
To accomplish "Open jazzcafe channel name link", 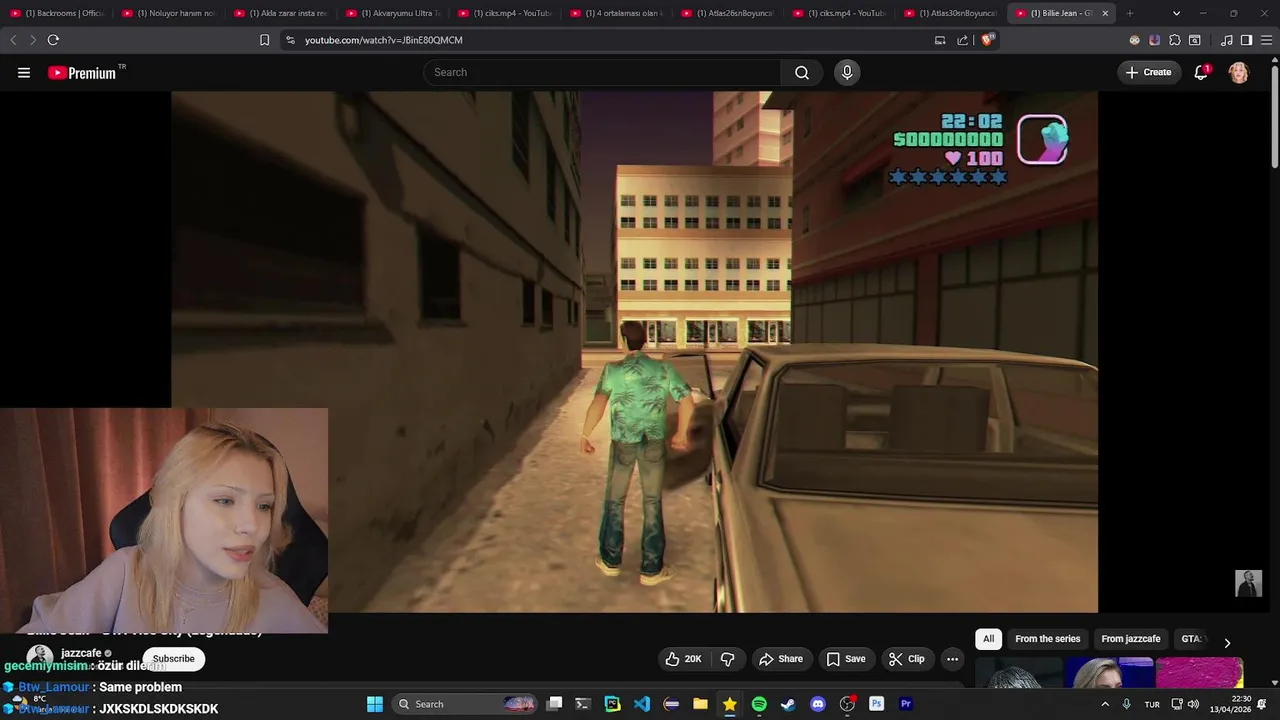I will coord(81,653).
